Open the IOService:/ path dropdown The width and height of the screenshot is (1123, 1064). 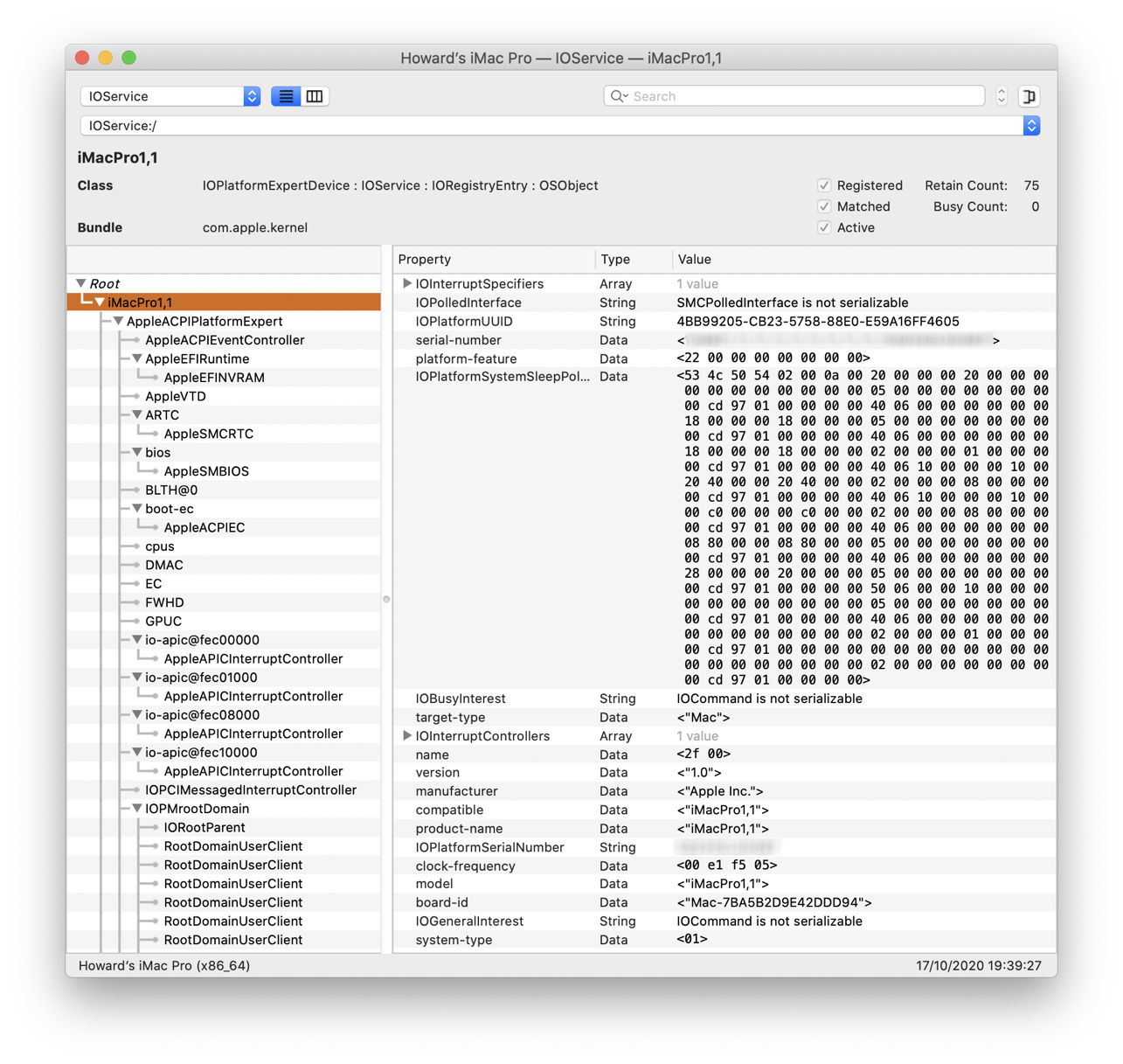click(x=1031, y=126)
